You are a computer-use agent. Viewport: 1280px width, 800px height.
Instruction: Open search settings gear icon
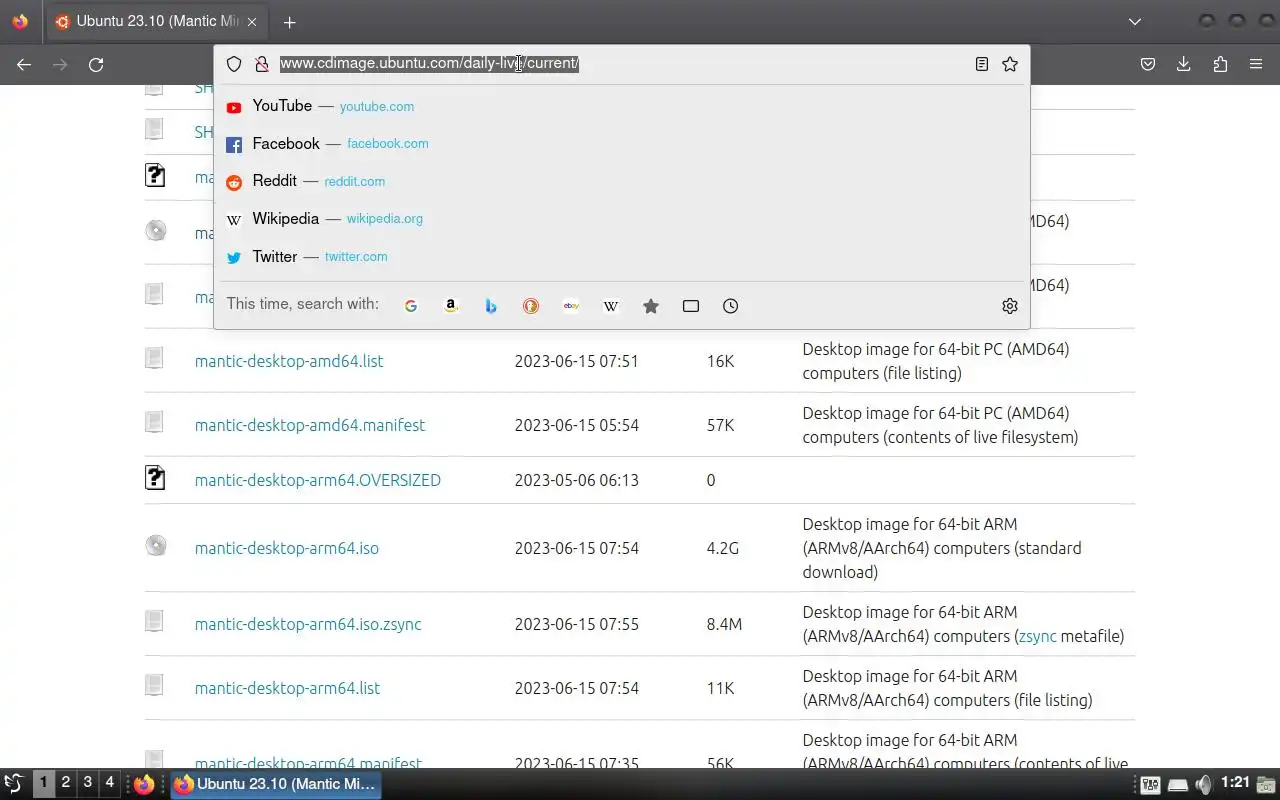[x=1010, y=306]
